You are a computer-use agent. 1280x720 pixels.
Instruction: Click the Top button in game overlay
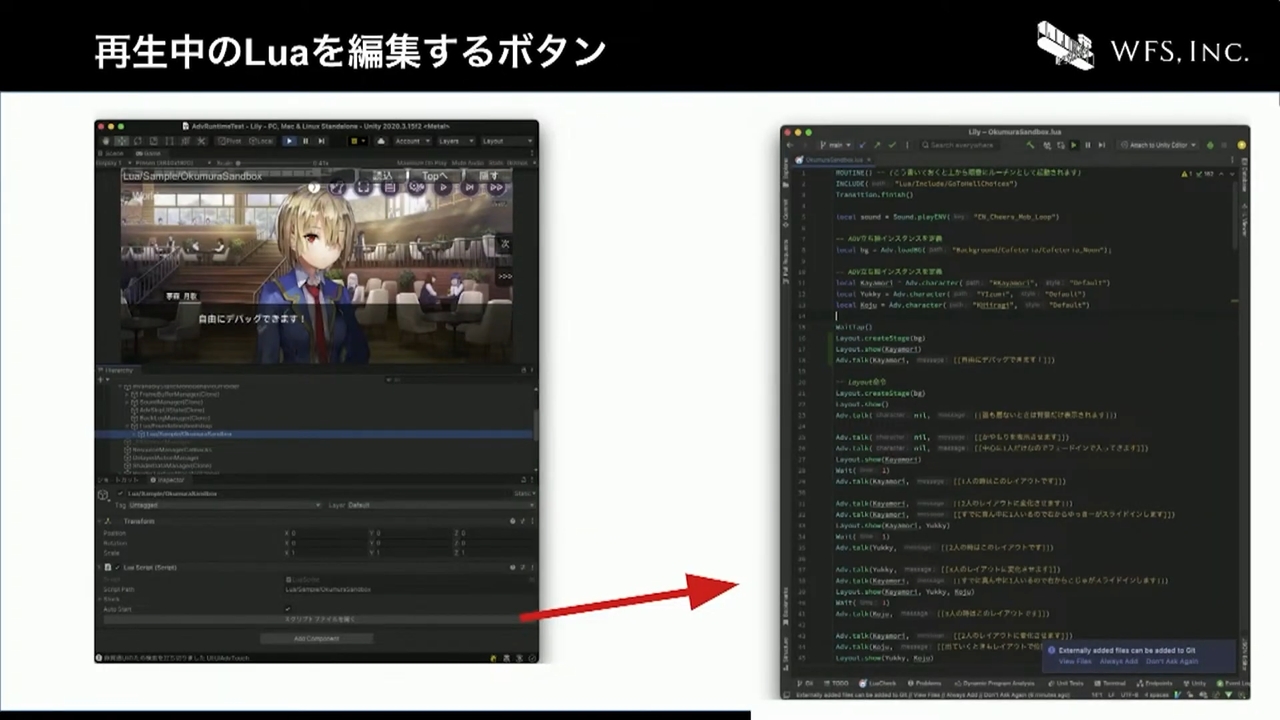coord(434,176)
